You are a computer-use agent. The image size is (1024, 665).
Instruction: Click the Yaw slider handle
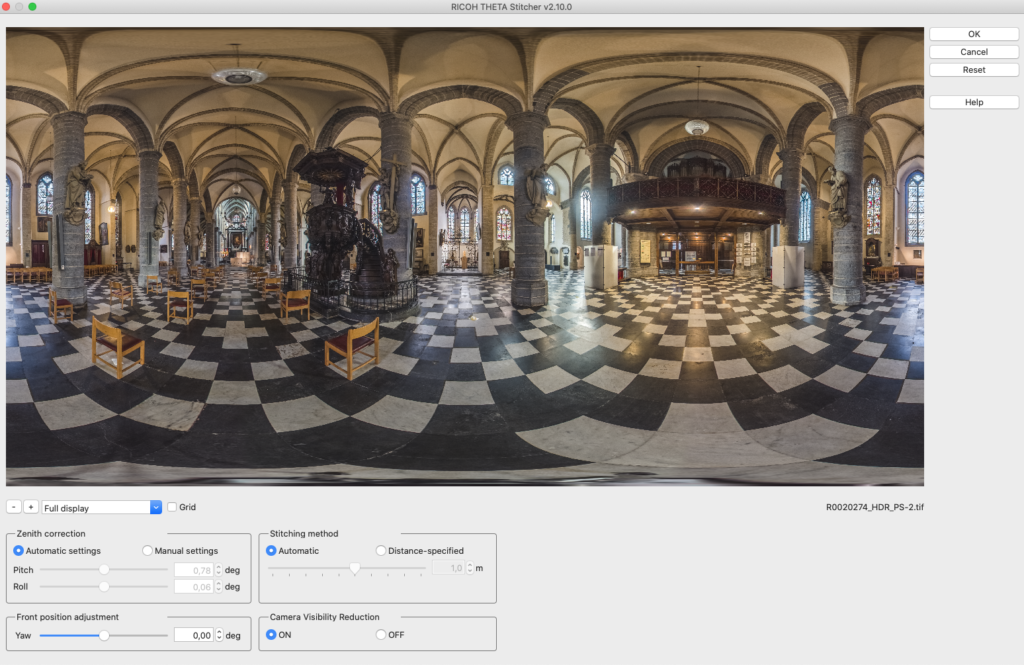pyautogui.click(x=104, y=635)
